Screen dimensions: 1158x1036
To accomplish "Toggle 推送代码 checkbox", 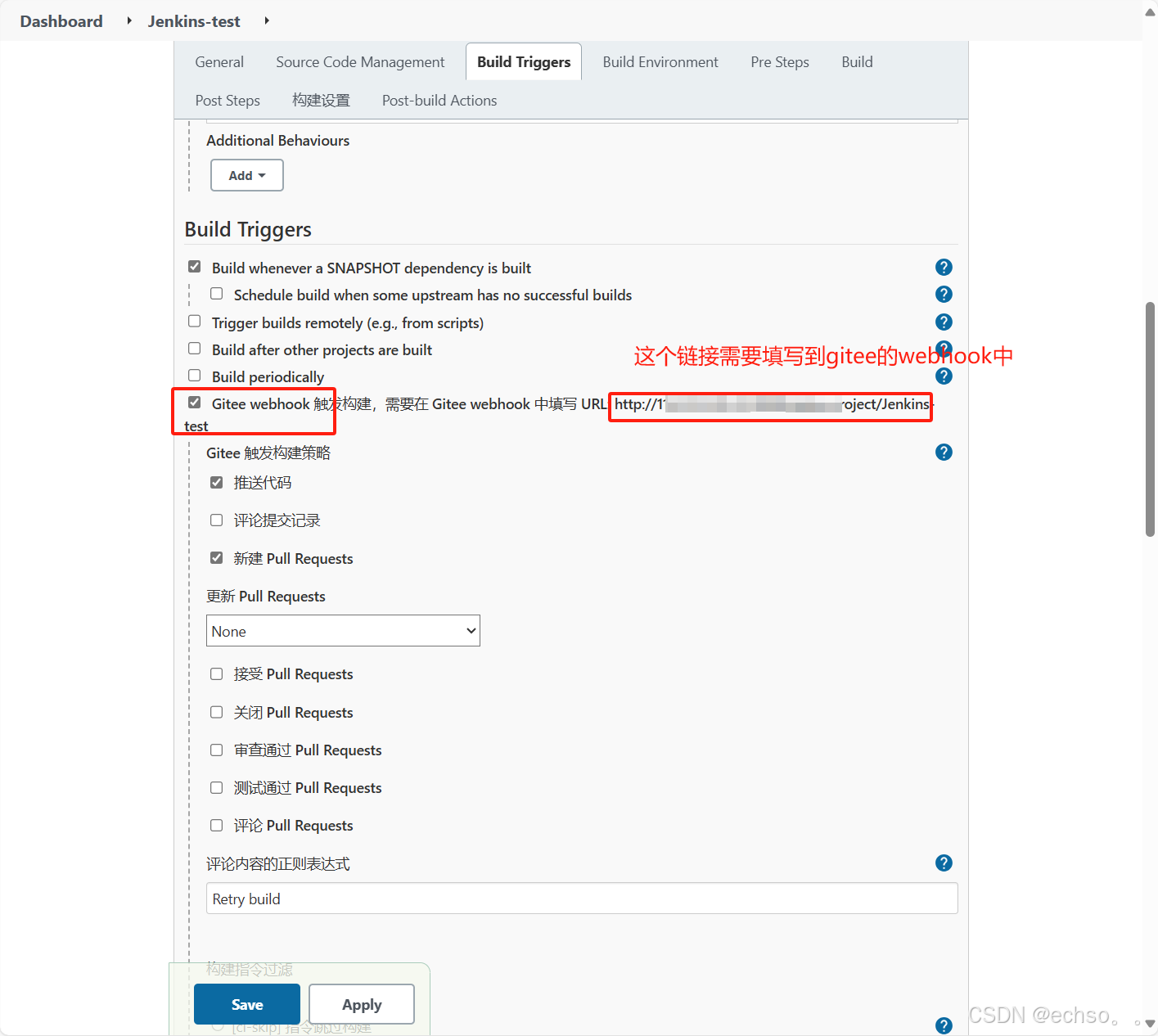I will (x=217, y=483).
